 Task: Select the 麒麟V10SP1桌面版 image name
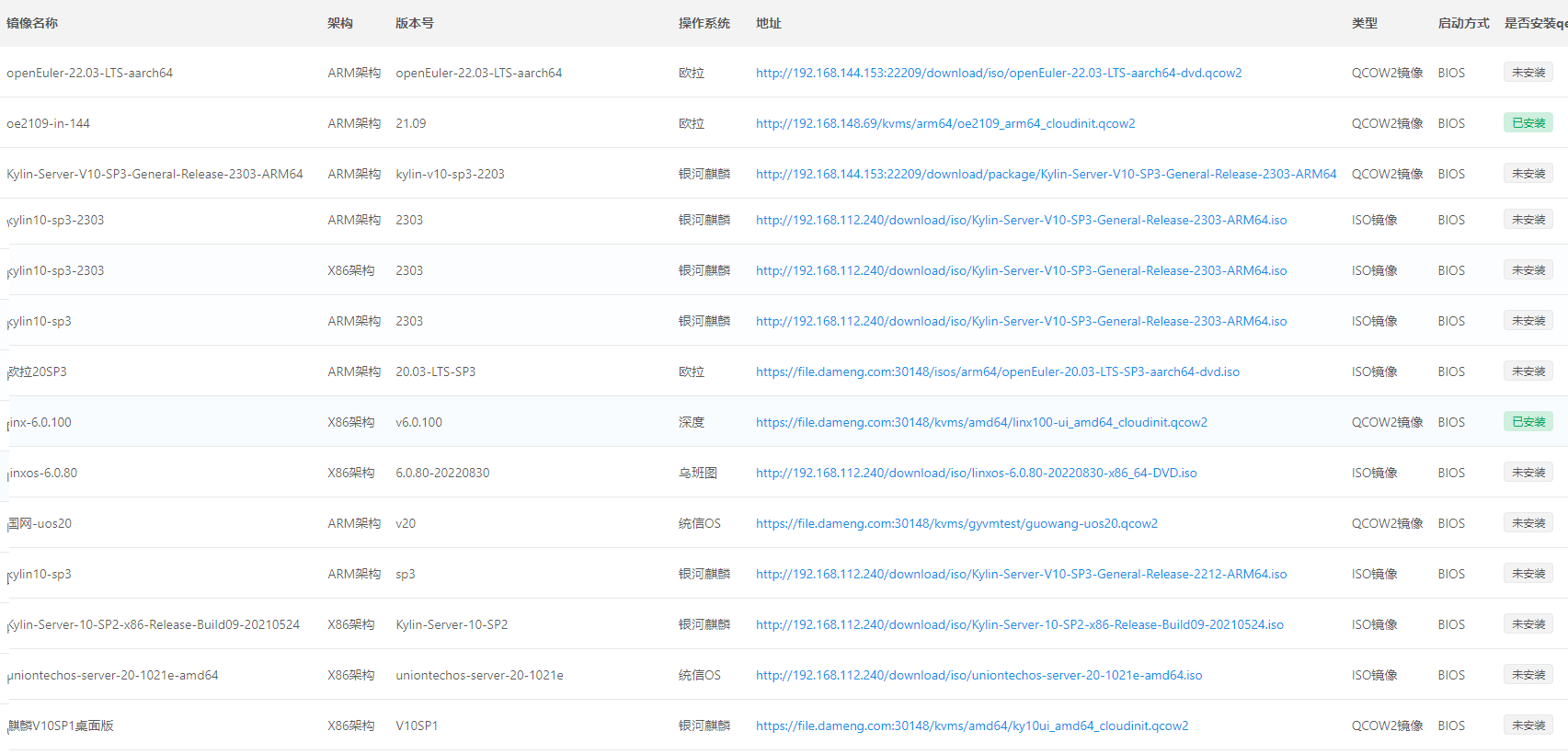(61, 725)
